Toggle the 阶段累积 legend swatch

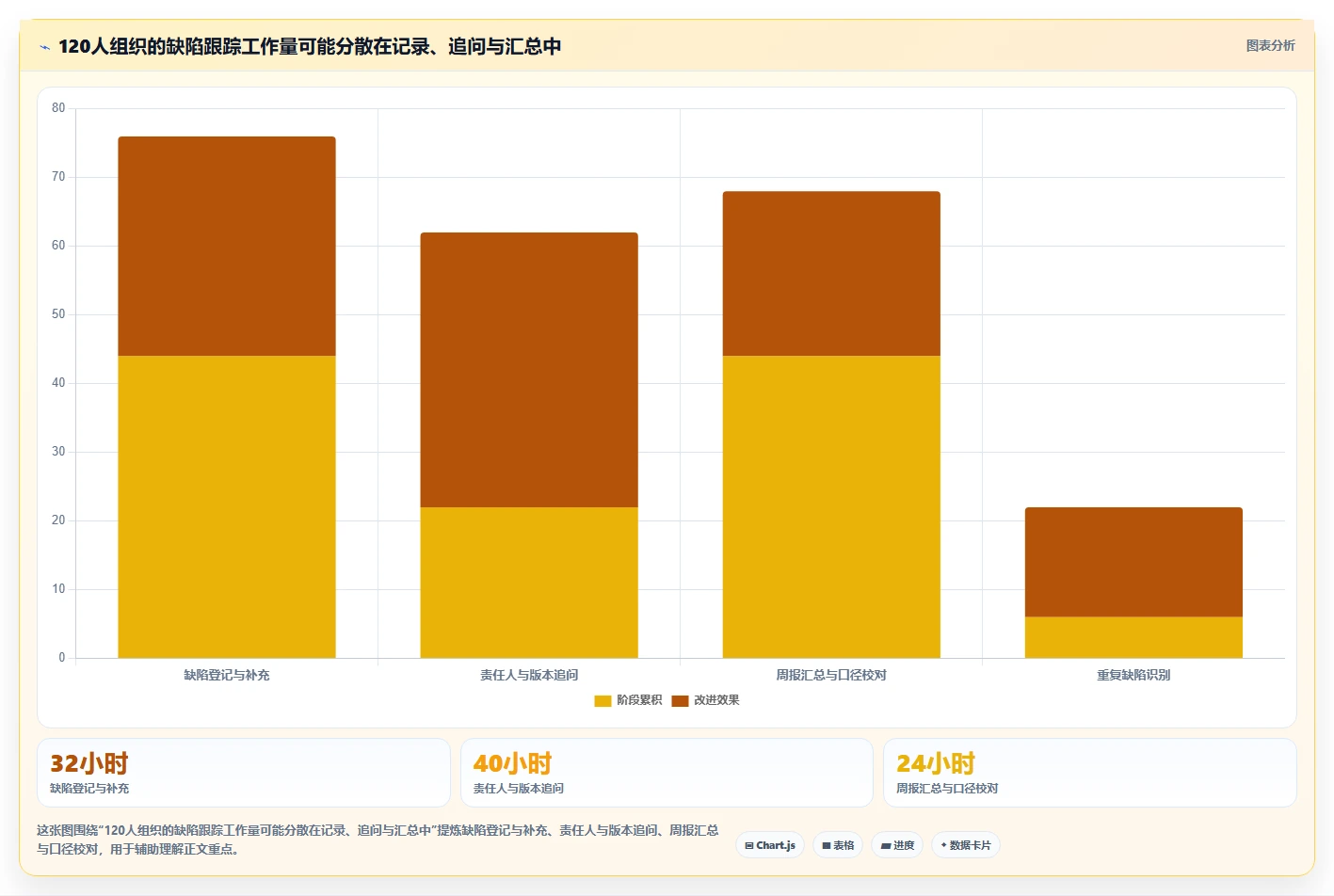tap(603, 700)
